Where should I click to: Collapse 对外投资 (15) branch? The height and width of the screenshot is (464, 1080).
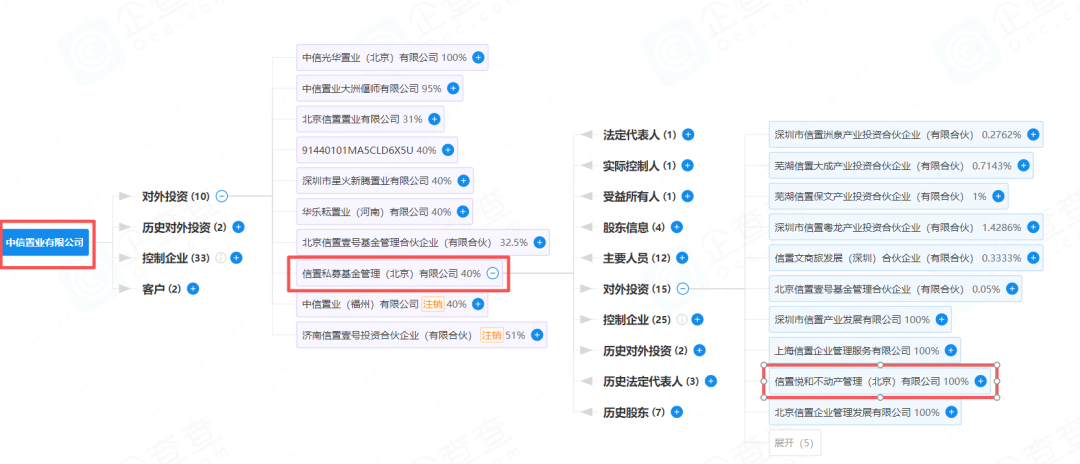[x=682, y=289]
